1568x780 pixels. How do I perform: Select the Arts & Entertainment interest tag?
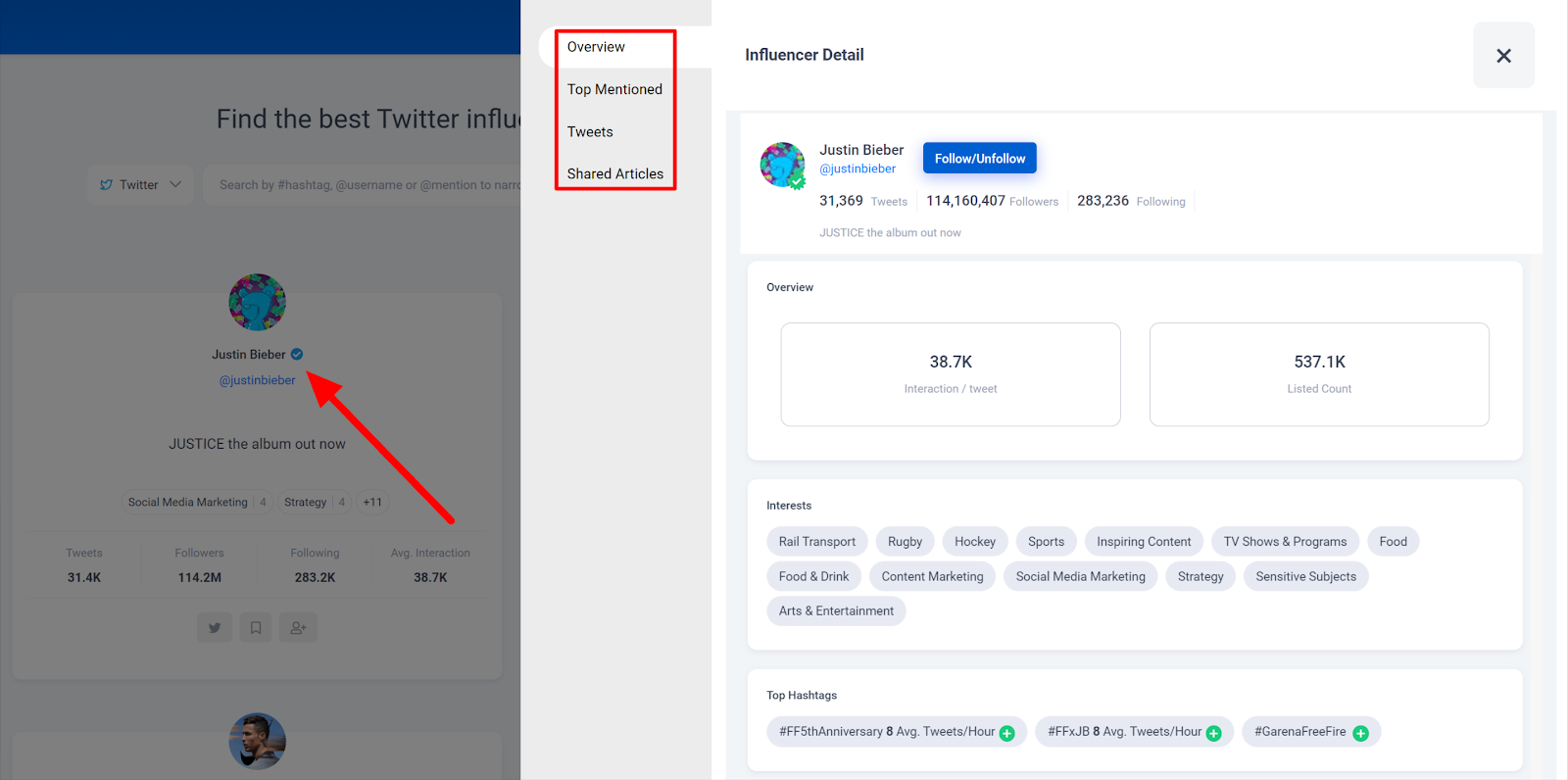(836, 610)
